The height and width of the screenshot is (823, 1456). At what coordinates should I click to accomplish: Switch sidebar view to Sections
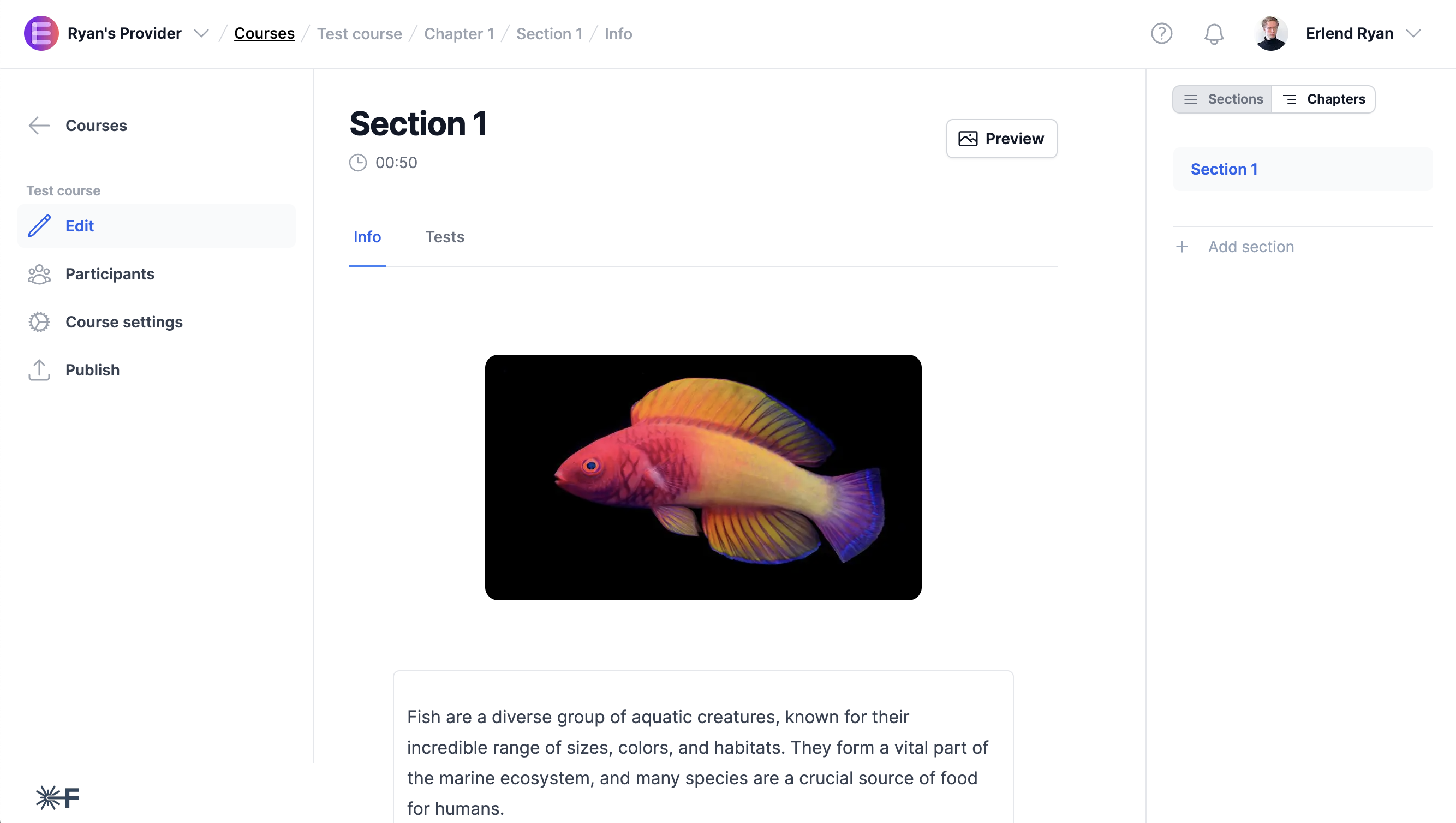pos(1222,99)
